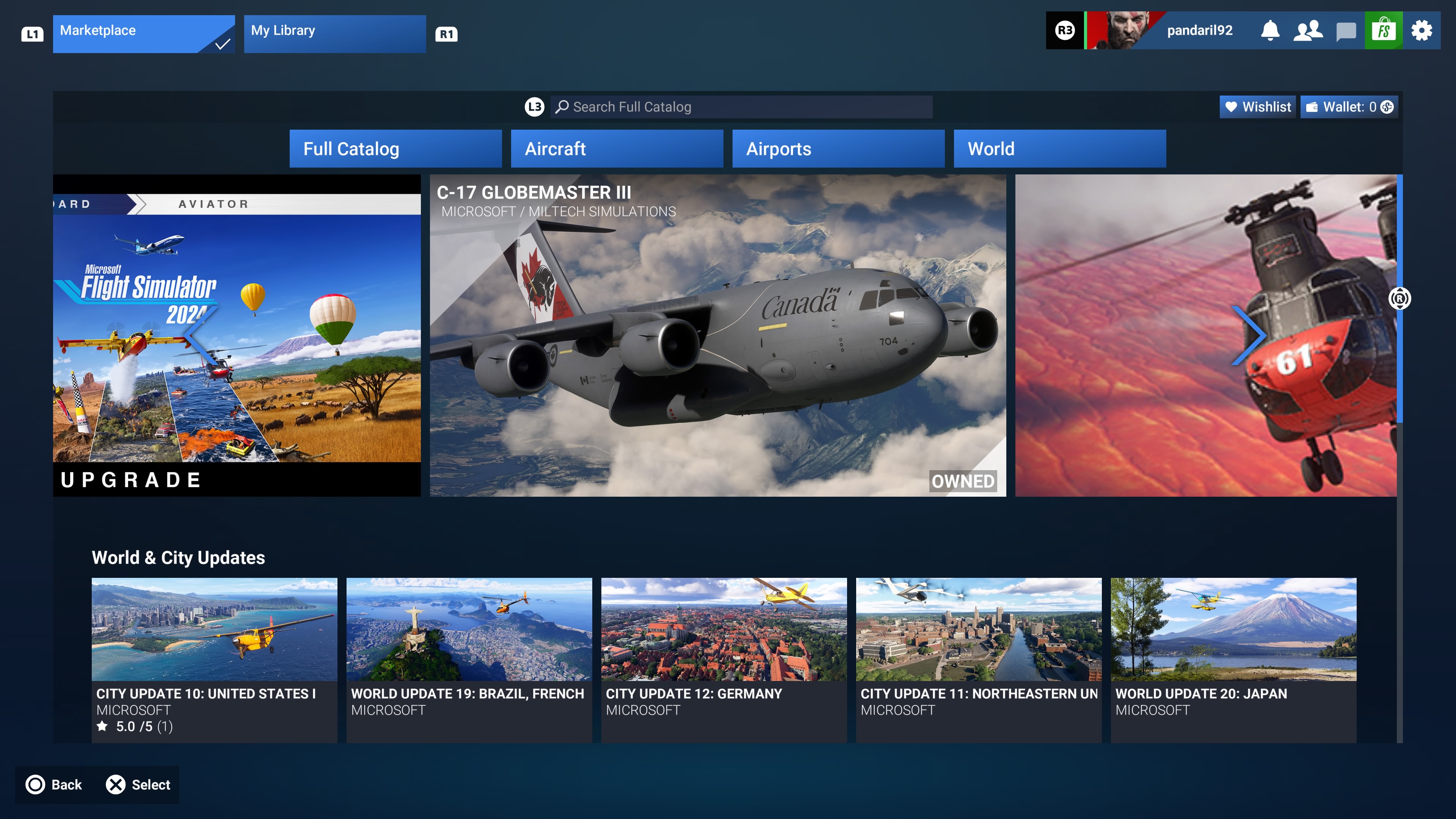
Task: Open the Wishlist button
Action: (1258, 107)
